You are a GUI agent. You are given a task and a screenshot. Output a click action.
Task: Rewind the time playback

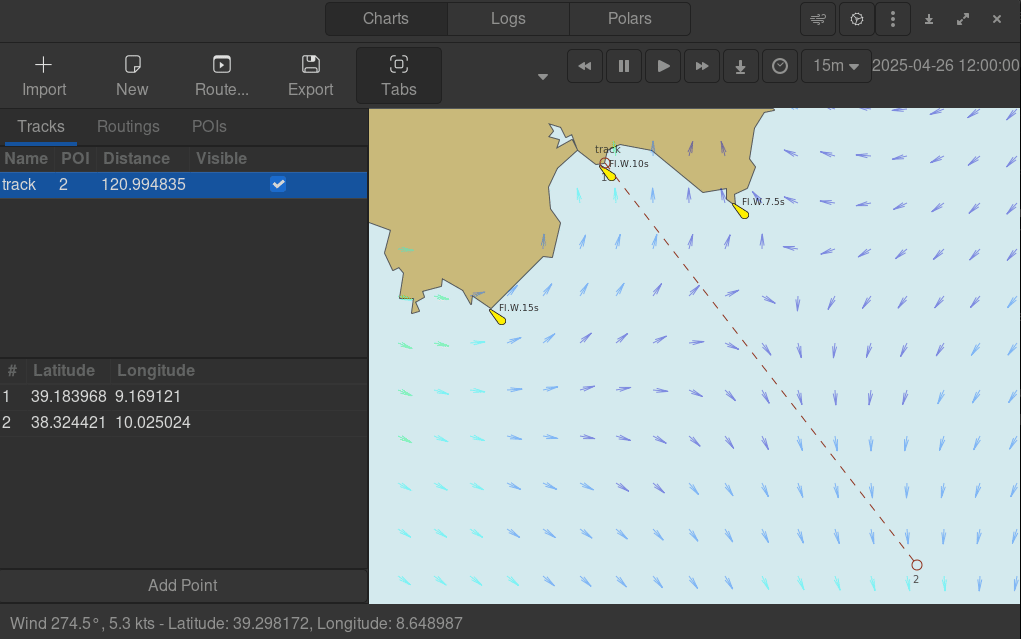click(x=585, y=66)
